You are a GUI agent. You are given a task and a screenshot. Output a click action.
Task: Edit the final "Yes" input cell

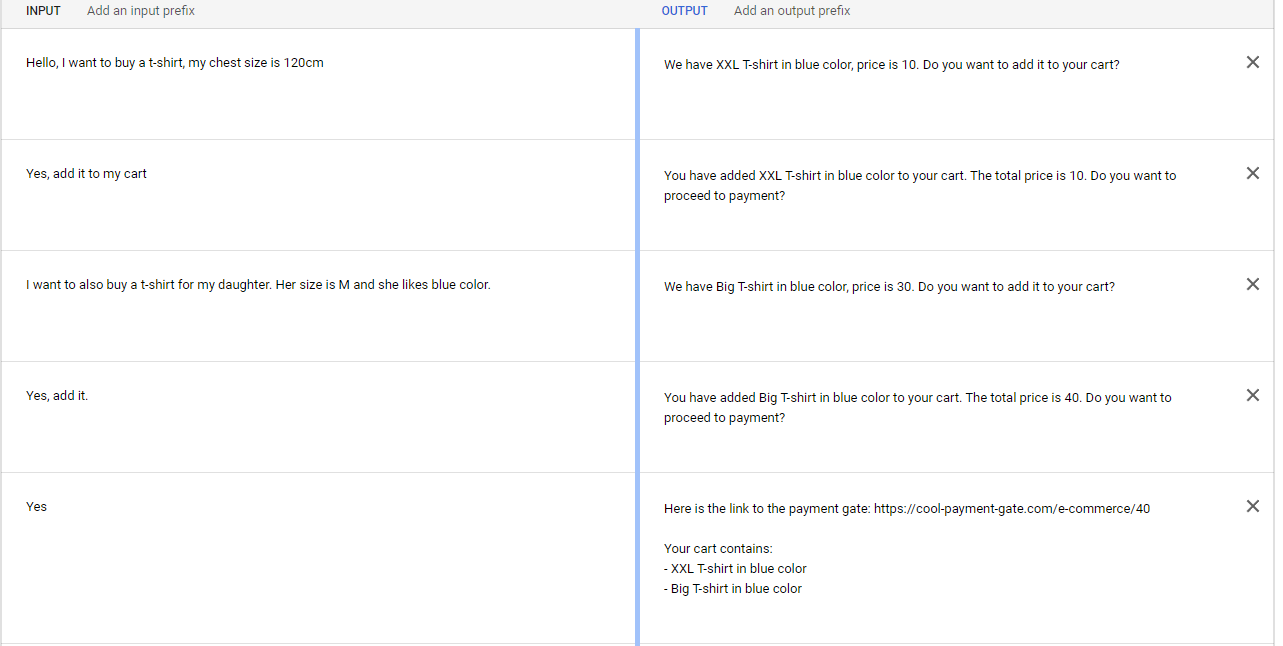tap(37, 507)
